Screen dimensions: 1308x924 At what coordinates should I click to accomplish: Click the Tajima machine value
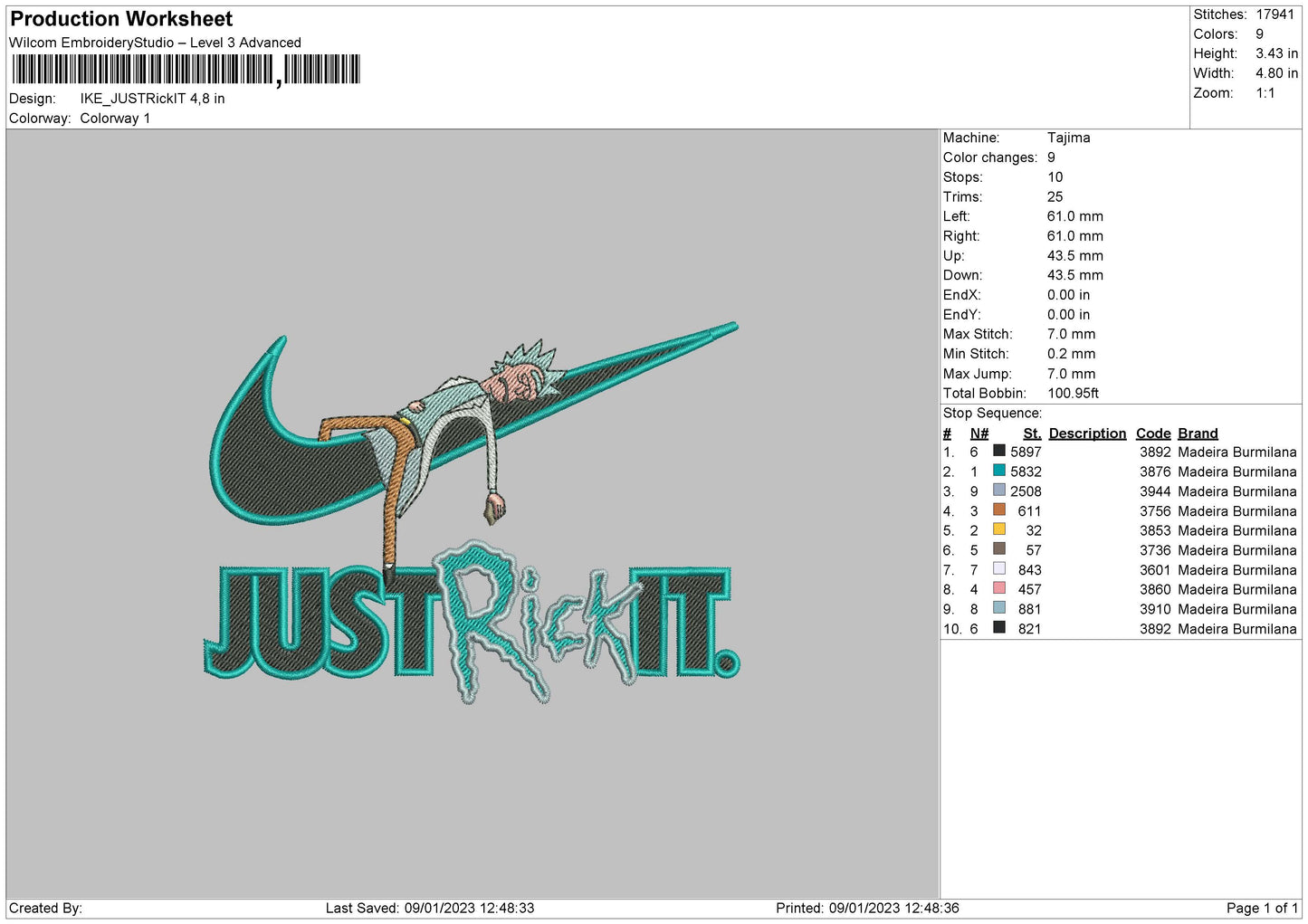click(x=1068, y=138)
